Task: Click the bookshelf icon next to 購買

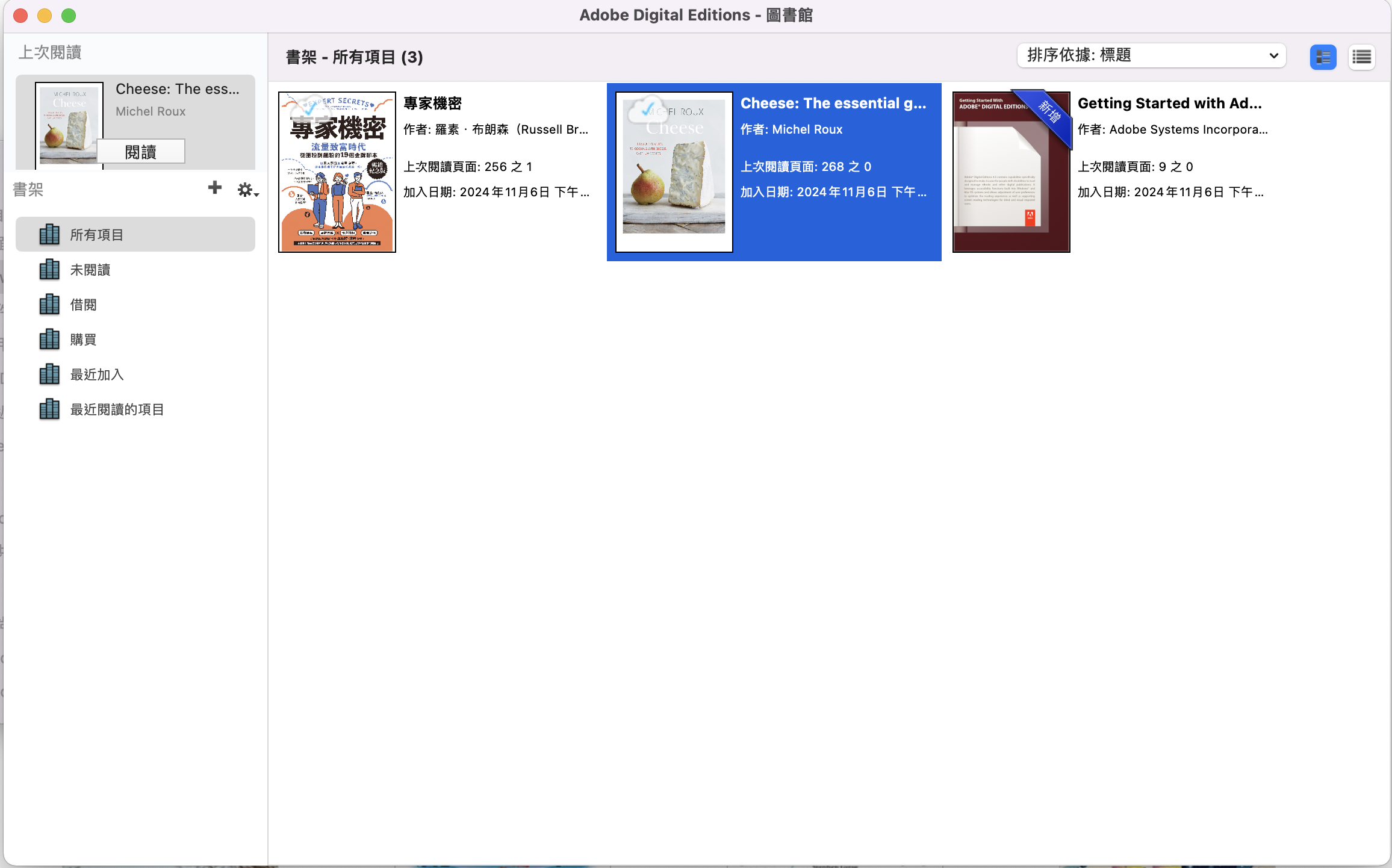Action: pyautogui.click(x=49, y=339)
